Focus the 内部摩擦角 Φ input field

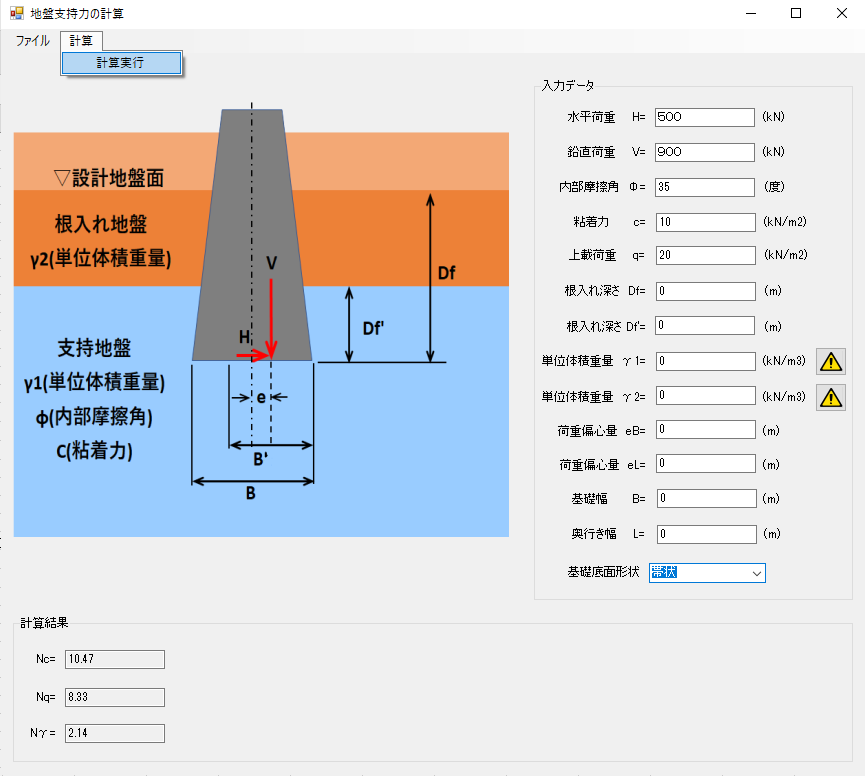(704, 187)
